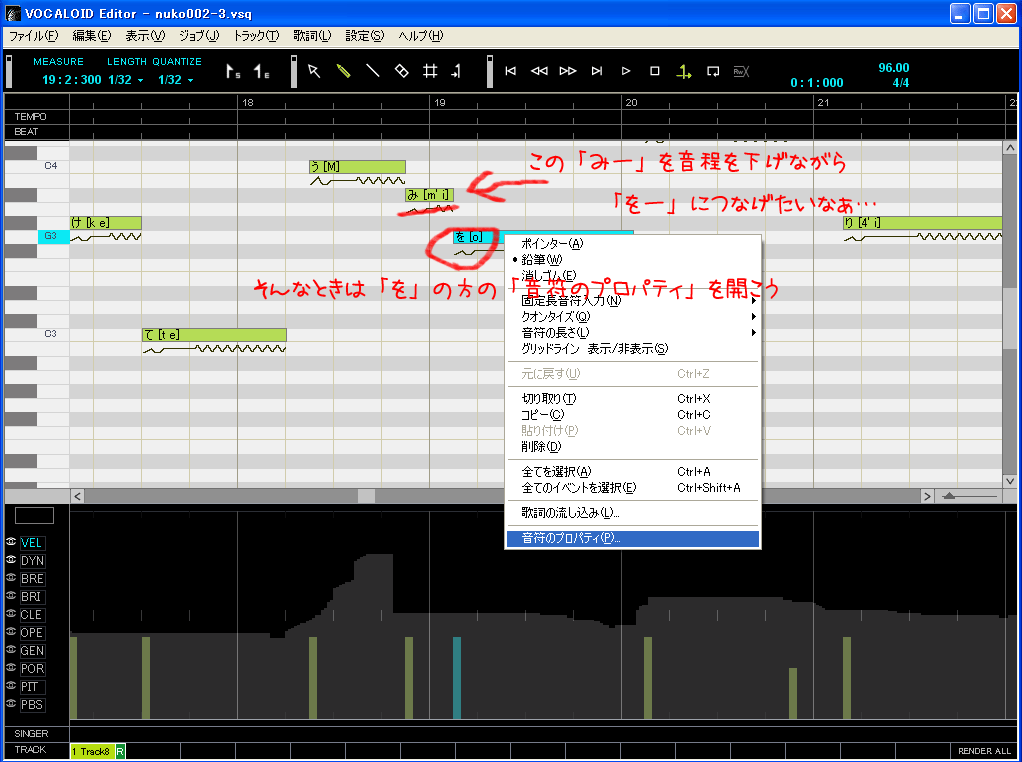Expand 音符の長さ(L) submenu
This screenshot has height=762, width=1022.
click(x=632, y=332)
